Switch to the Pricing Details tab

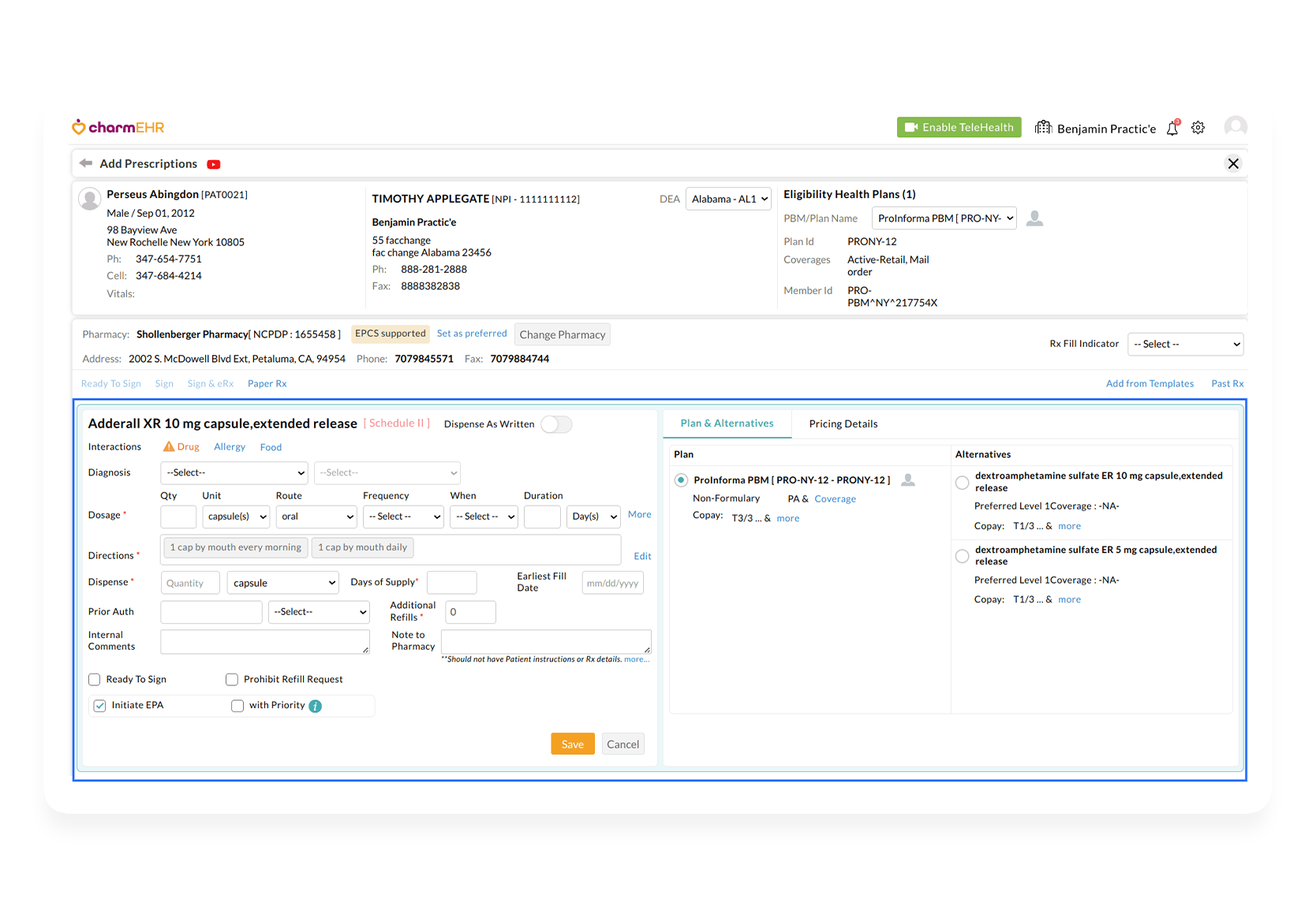point(843,424)
